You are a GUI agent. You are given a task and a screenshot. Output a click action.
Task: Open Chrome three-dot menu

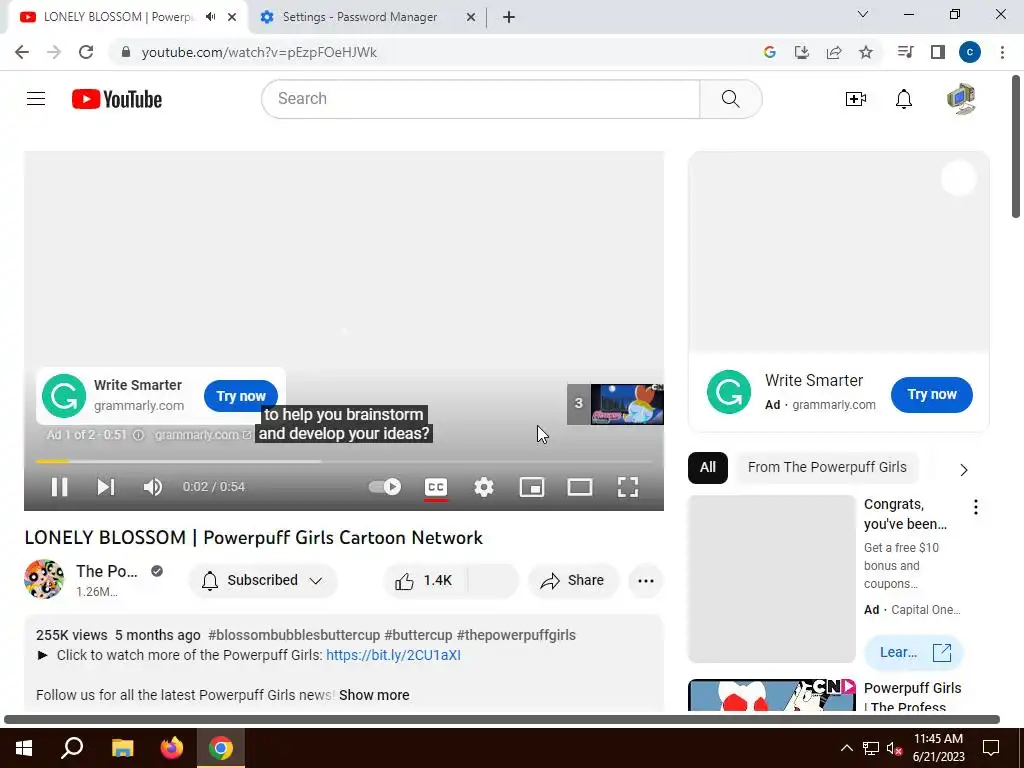tap(1002, 52)
